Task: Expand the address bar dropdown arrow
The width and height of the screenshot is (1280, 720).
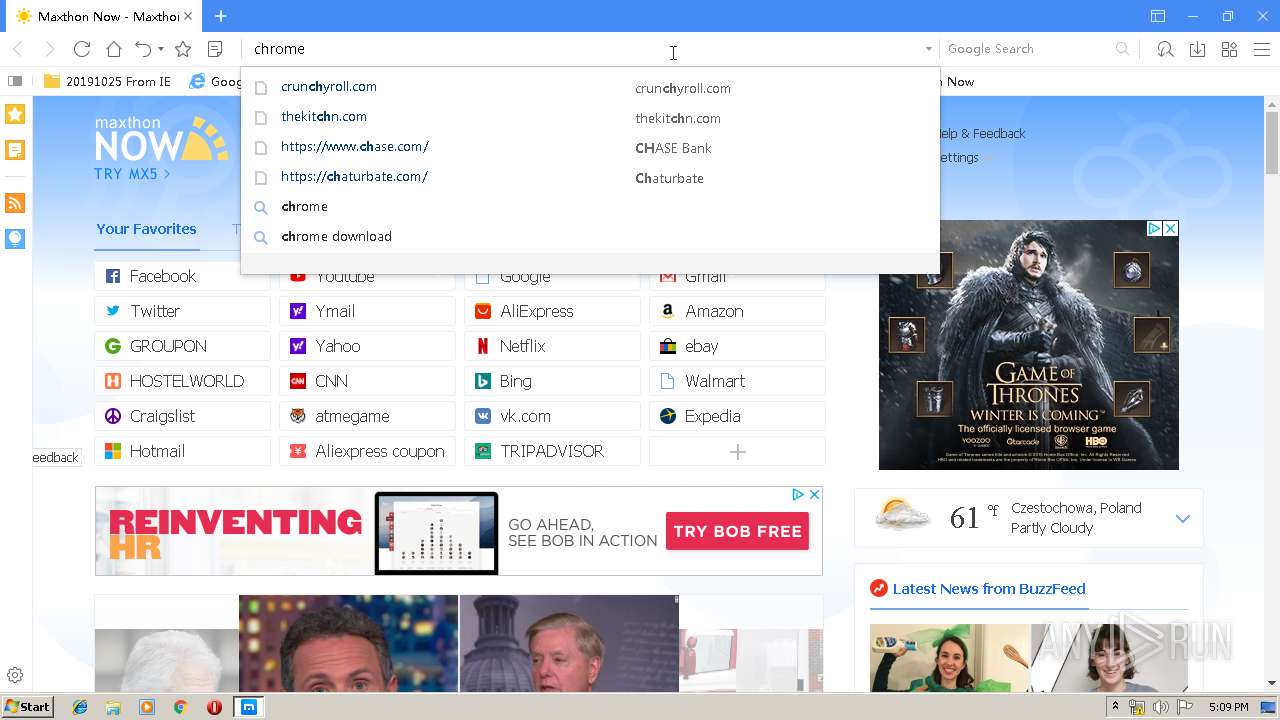Action: (x=928, y=49)
